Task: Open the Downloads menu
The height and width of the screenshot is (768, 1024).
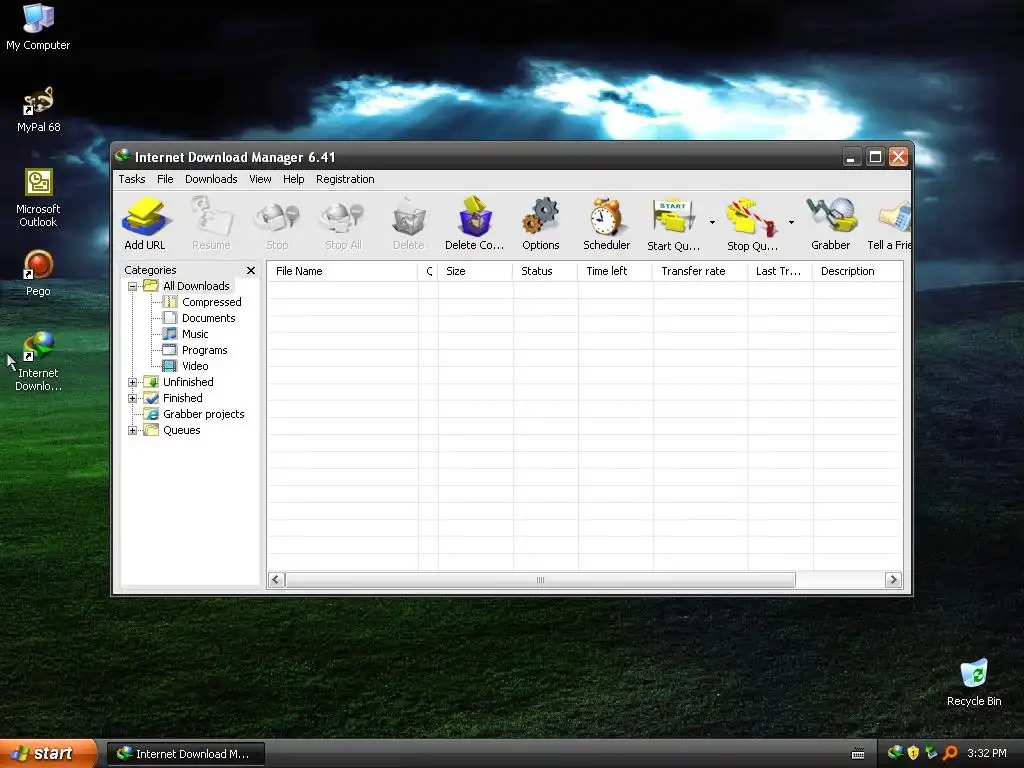Action: pos(211,179)
